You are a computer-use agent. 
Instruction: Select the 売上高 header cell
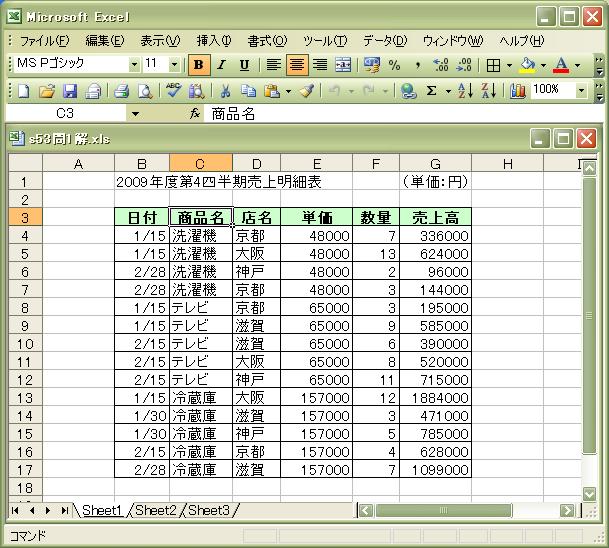[x=435, y=217]
